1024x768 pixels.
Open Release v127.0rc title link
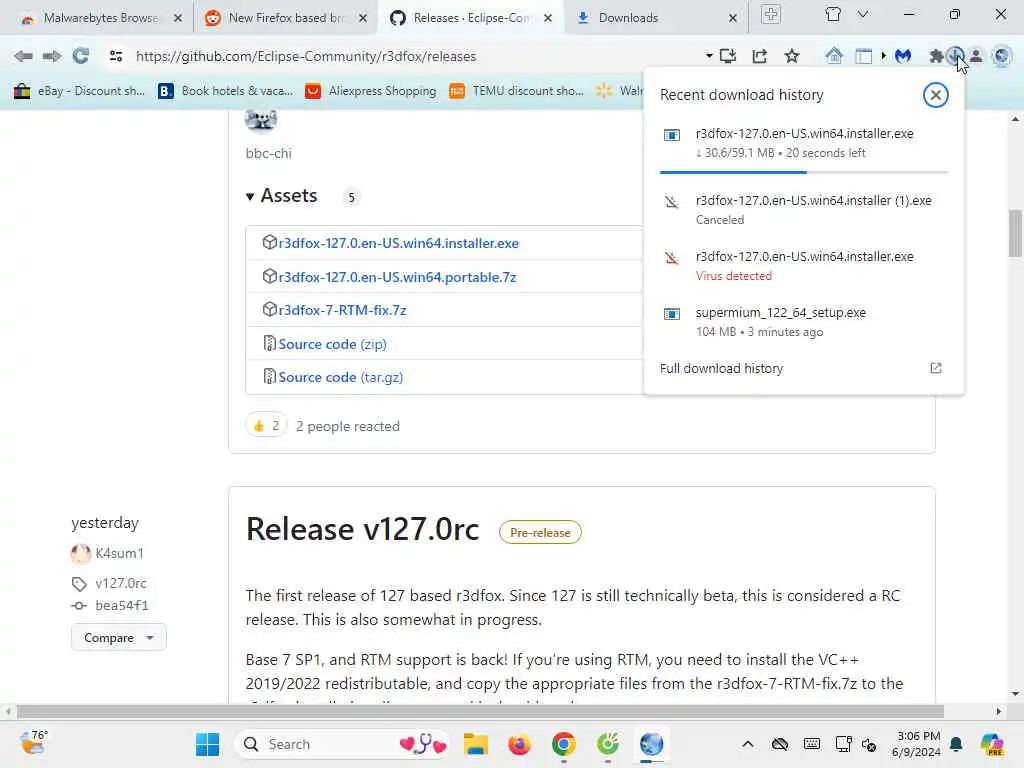pyautogui.click(x=362, y=529)
